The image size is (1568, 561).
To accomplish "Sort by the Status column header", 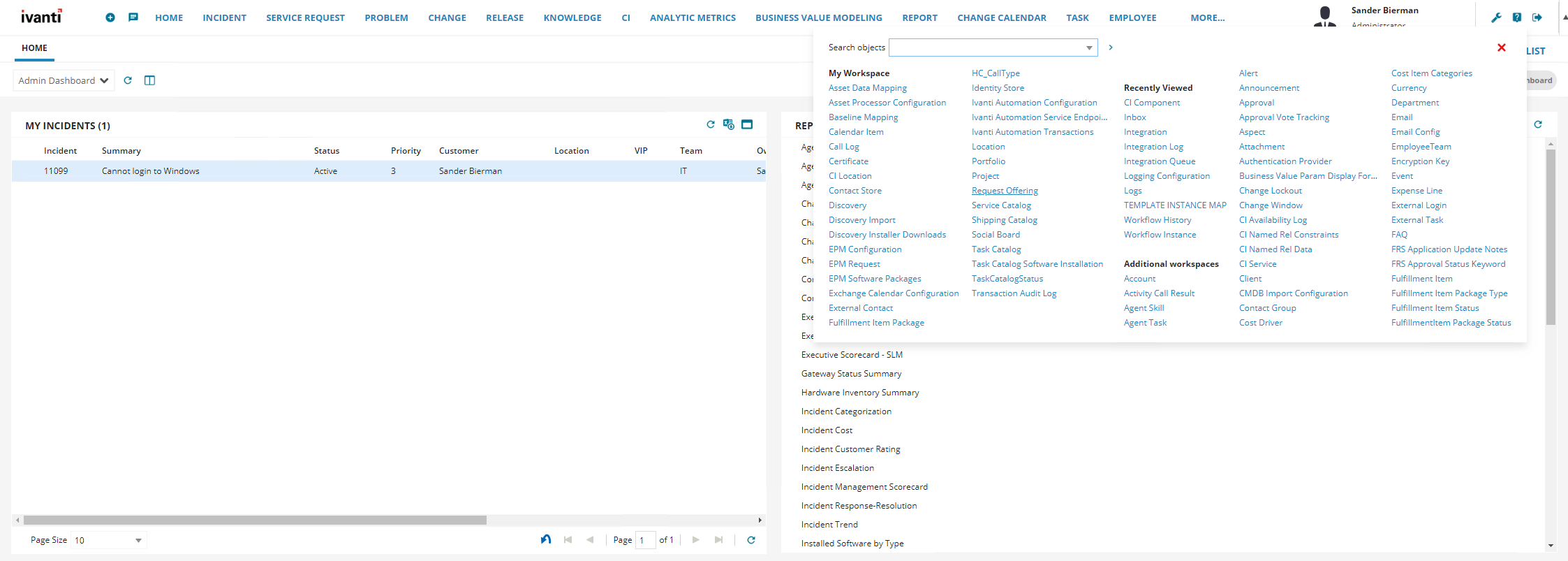I will click(x=327, y=151).
